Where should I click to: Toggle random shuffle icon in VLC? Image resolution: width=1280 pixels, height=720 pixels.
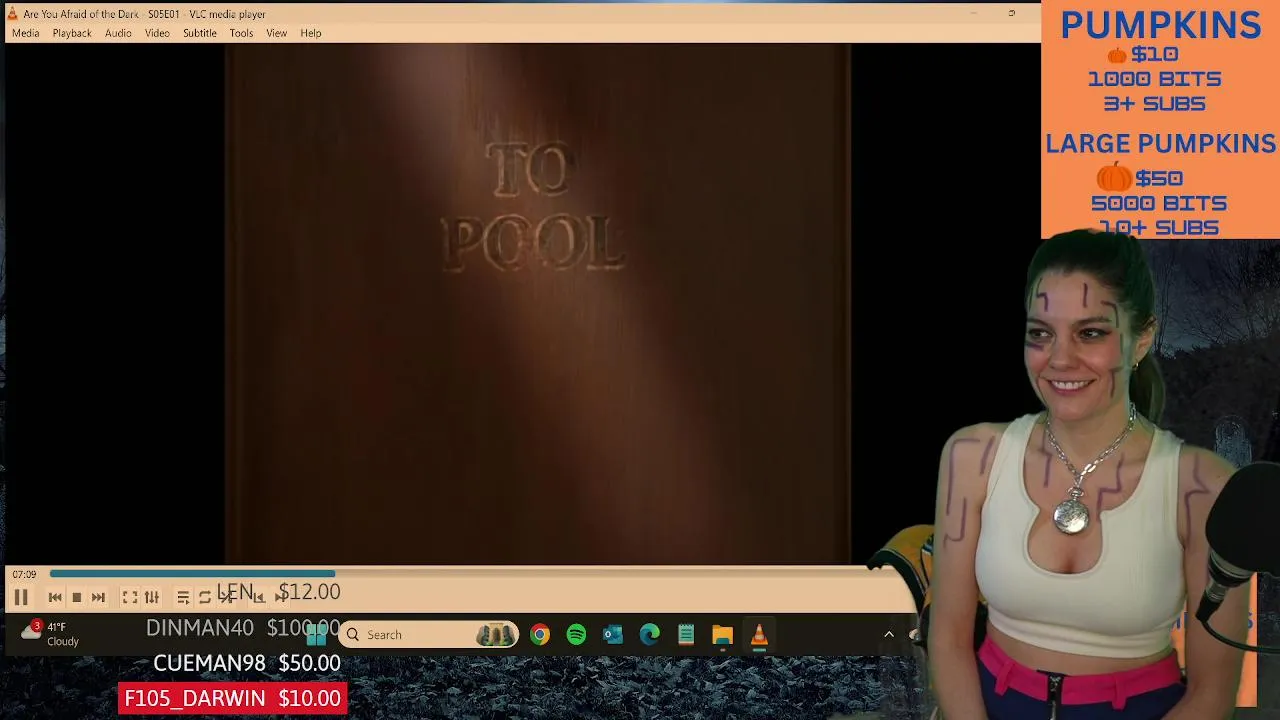[227, 597]
